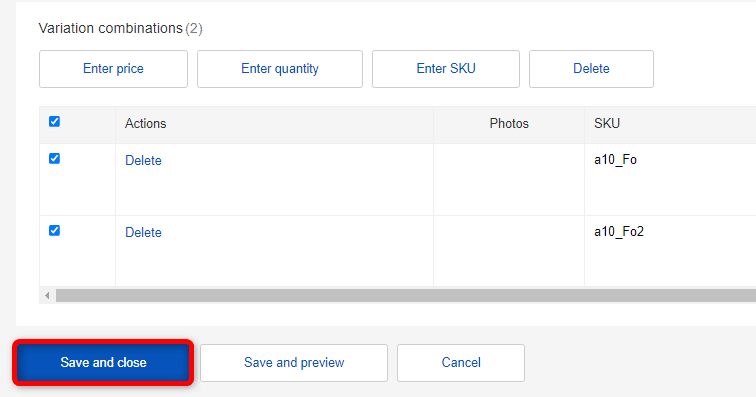The width and height of the screenshot is (756, 397).
Task: Cancel the variation edits
Action: pos(461,363)
